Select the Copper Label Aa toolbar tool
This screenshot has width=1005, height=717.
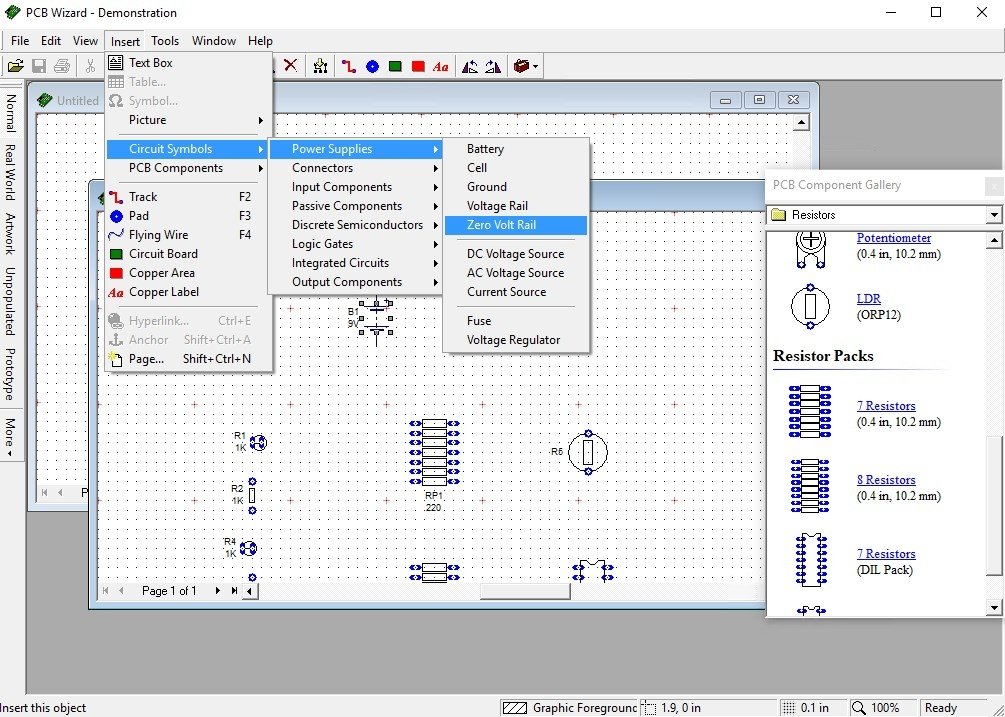pyautogui.click(x=440, y=66)
